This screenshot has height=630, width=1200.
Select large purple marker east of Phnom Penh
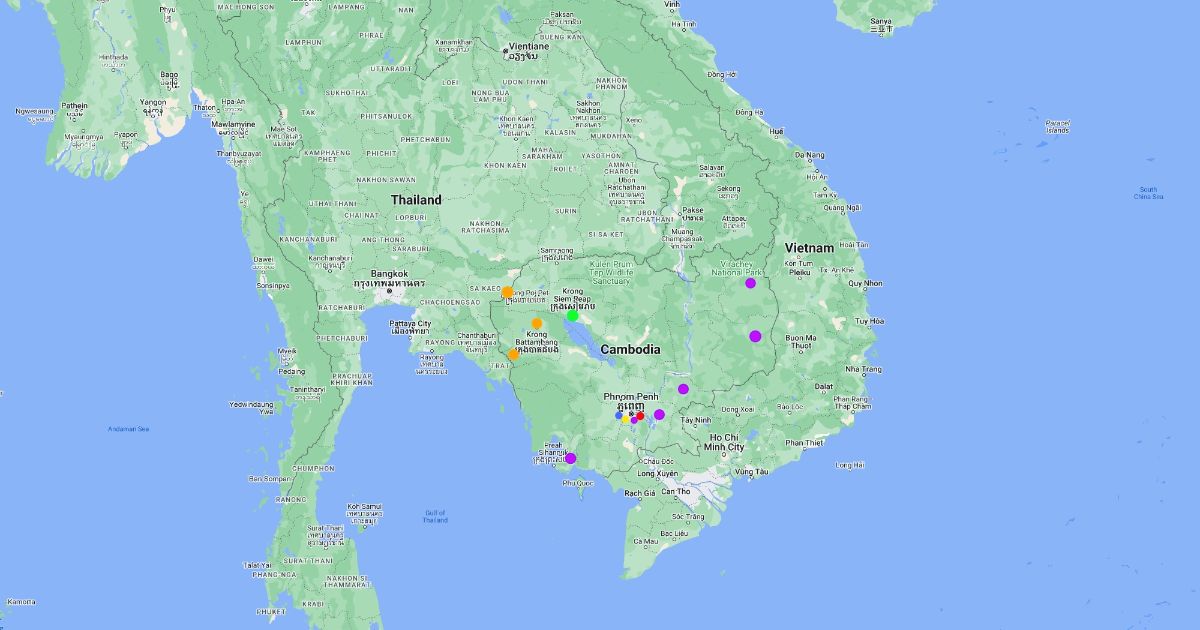point(659,414)
